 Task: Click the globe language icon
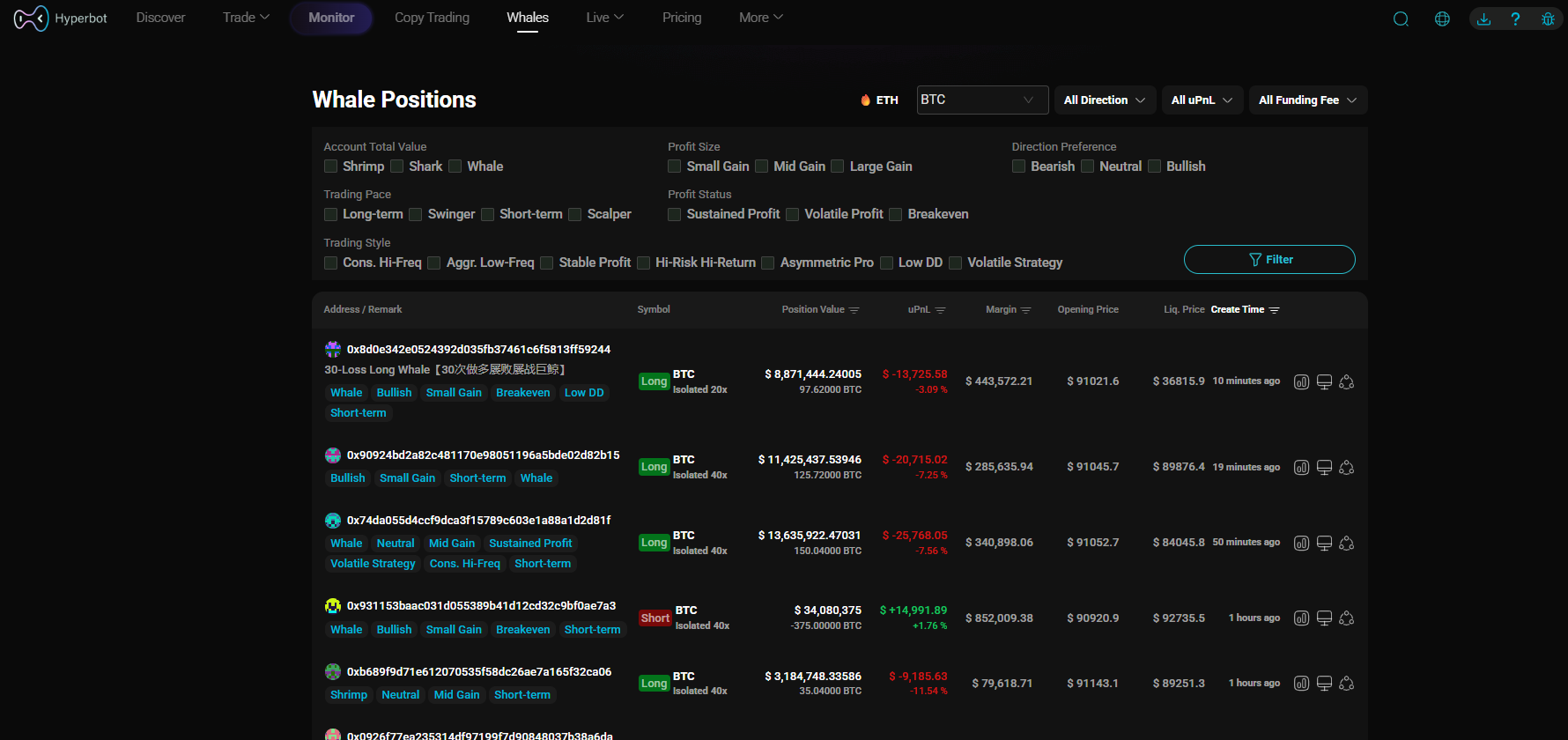click(x=1442, y=18)
